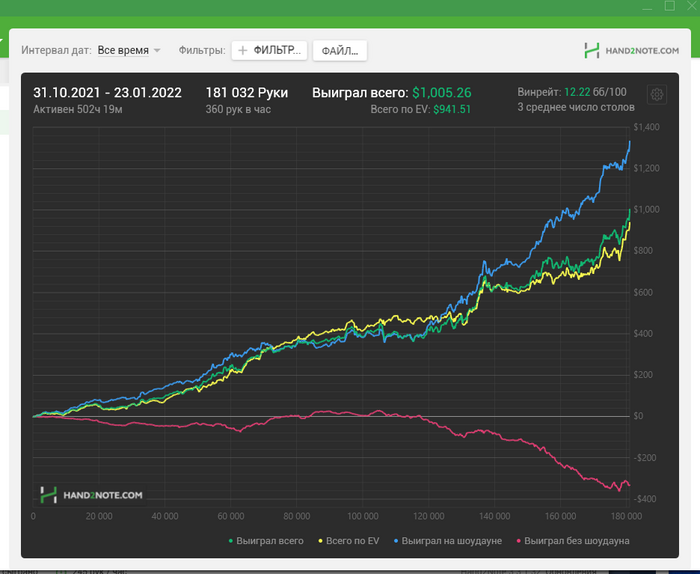This screenshot has width=700, height=574.
Task: Open chart settings gear icon
Action: click(x=656, y=95)
